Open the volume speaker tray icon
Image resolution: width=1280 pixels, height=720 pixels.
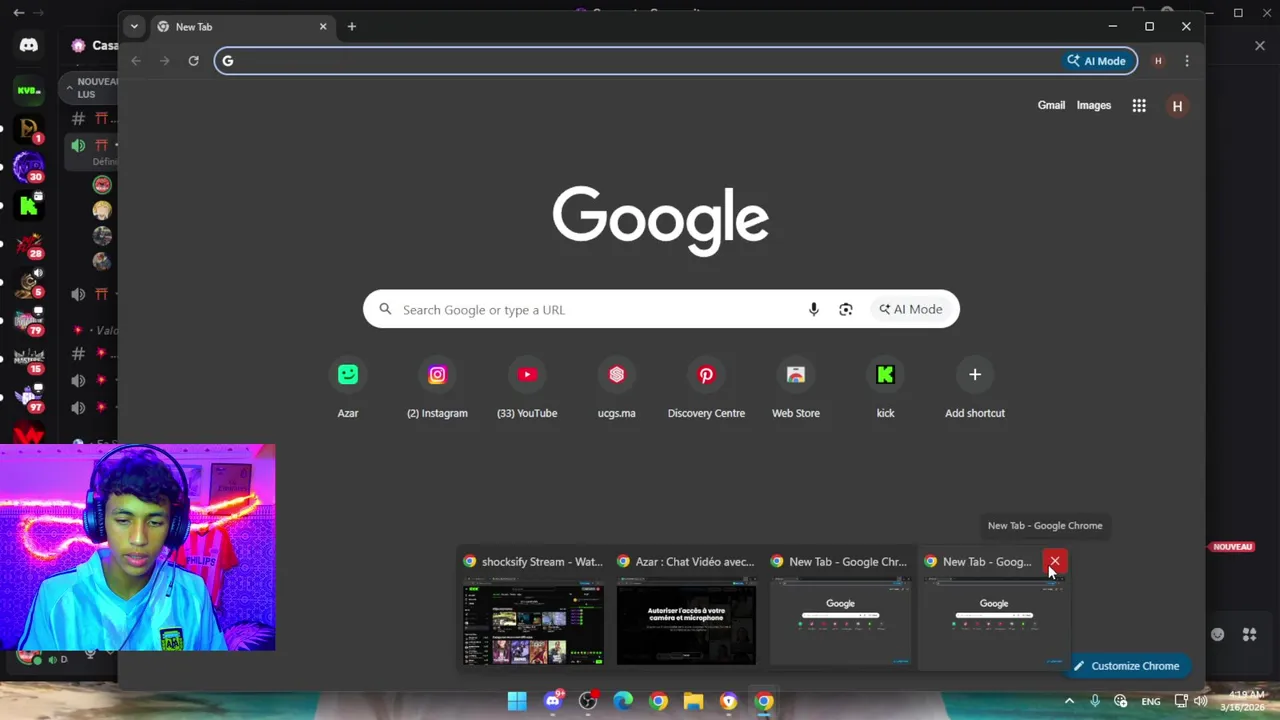tap(1201, 701)
